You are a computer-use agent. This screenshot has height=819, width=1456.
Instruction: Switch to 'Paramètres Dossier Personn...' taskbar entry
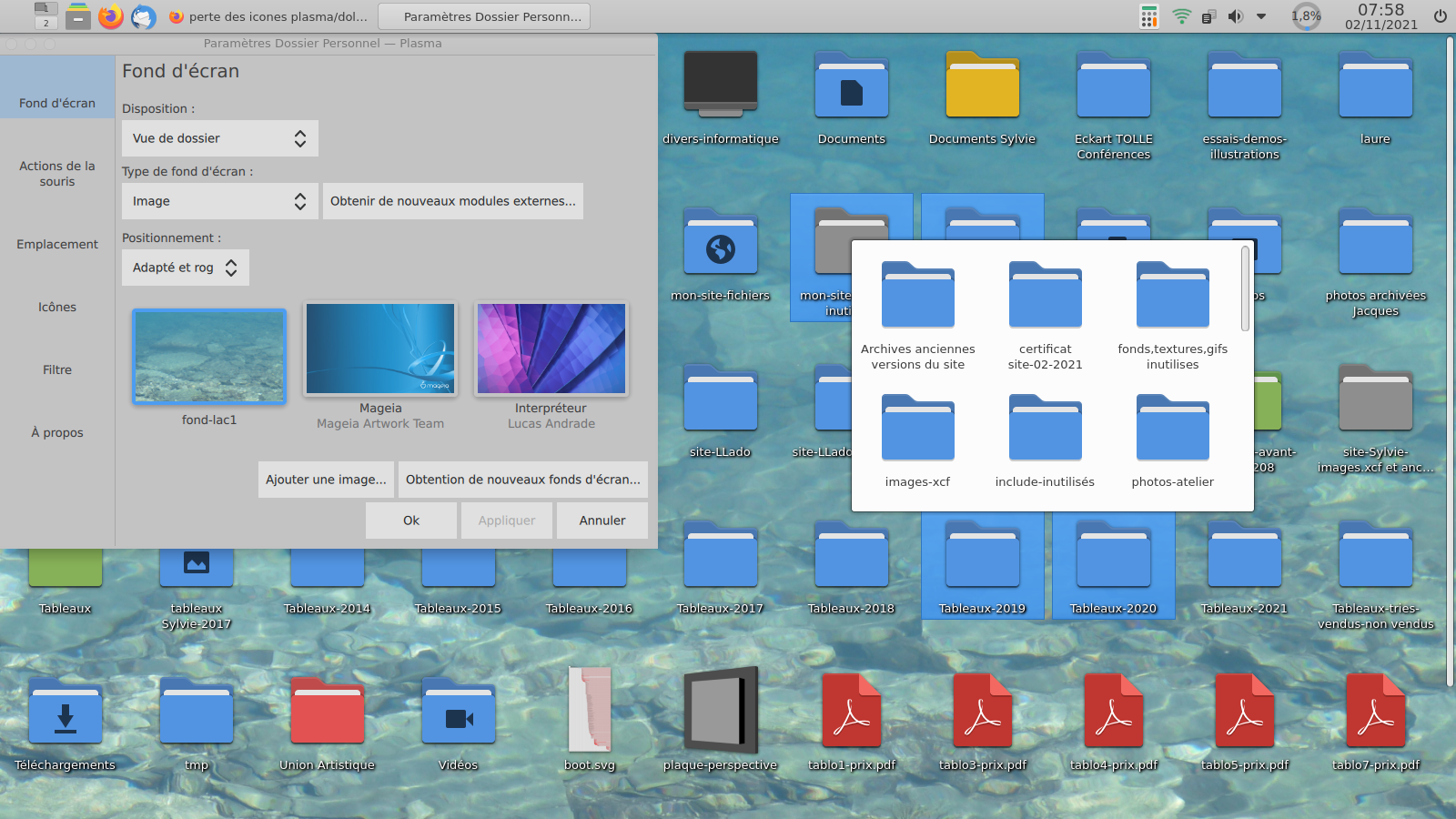pos(484,16)
